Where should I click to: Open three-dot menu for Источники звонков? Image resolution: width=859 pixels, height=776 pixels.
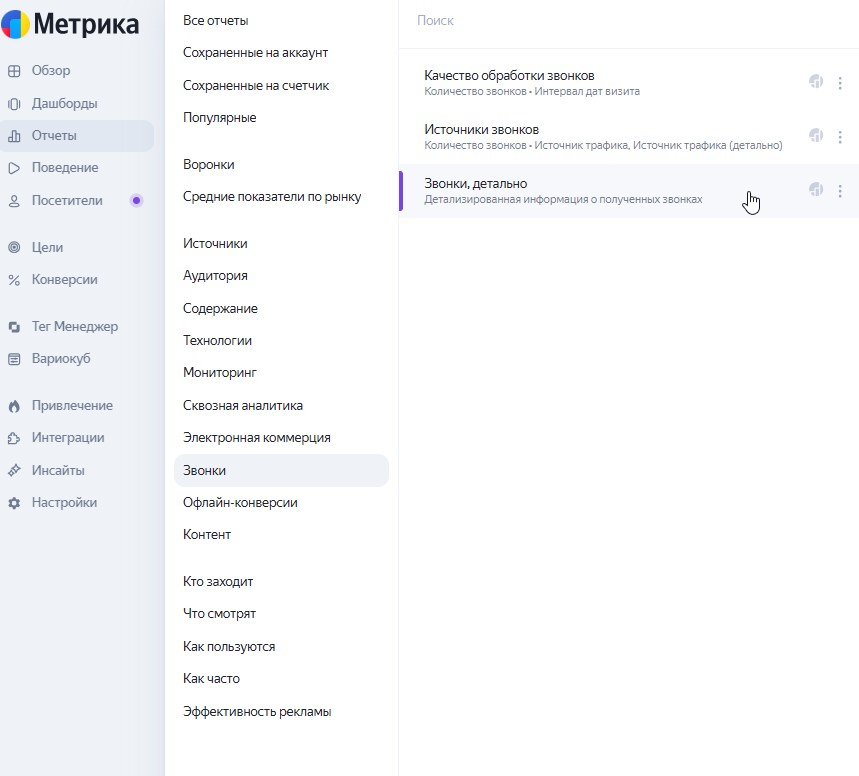point(840,136)
